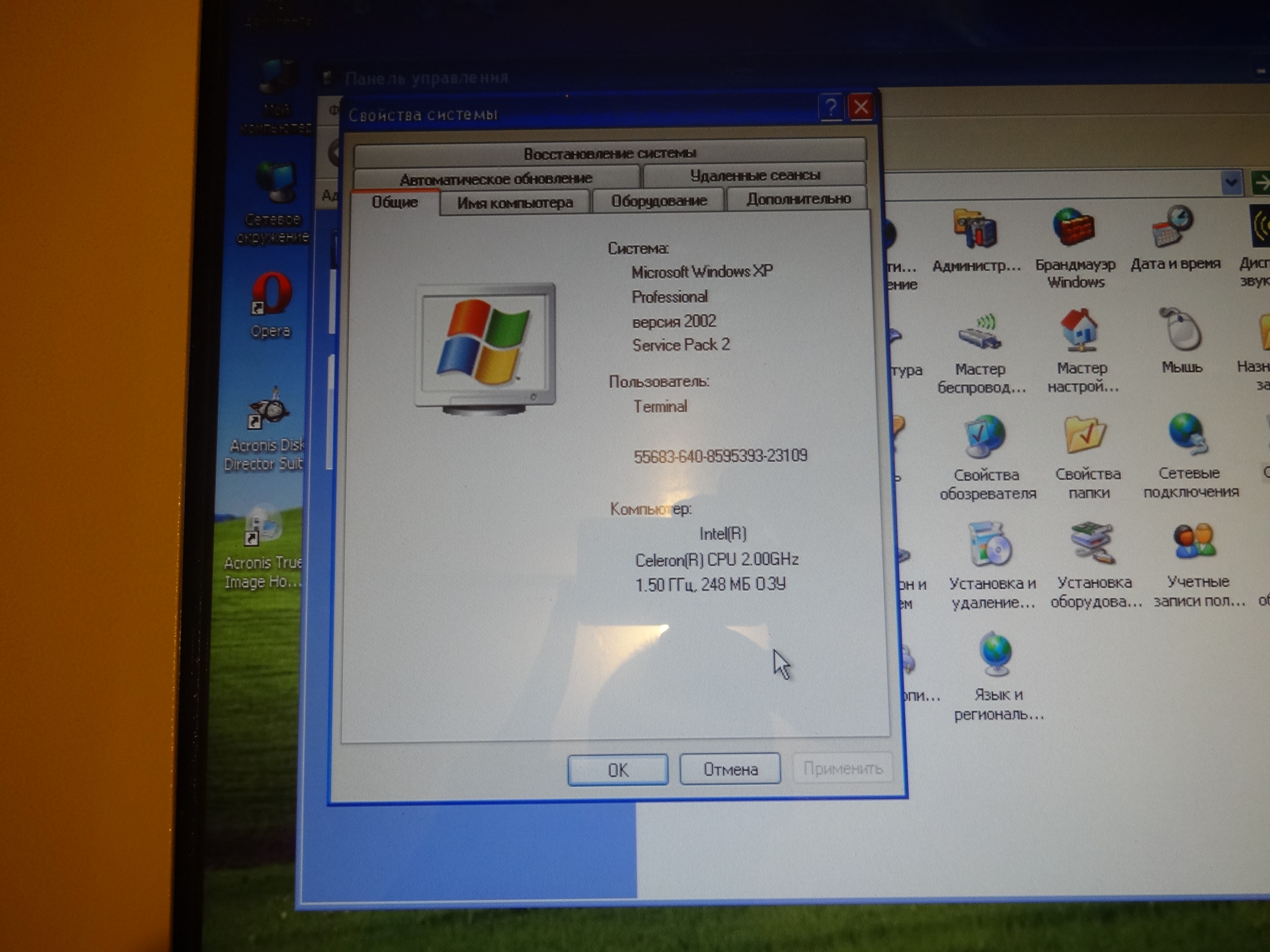Viewport: 1270px width, 952px height.
Task: Switch to Имя компьютера tab
Action: tap(515, 203)
